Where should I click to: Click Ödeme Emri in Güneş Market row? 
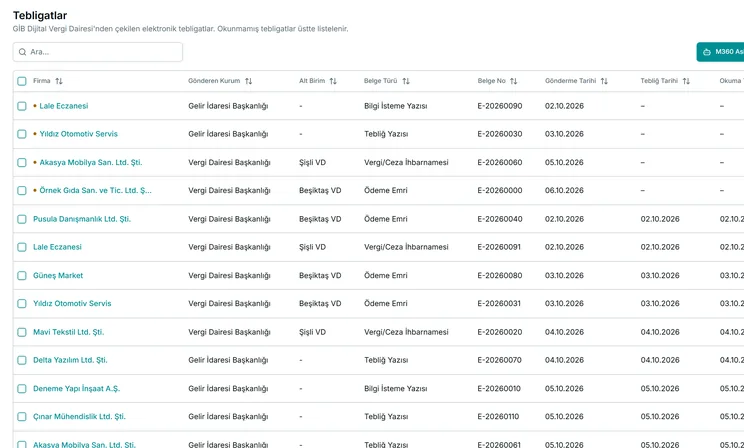[x=386, y=275]
